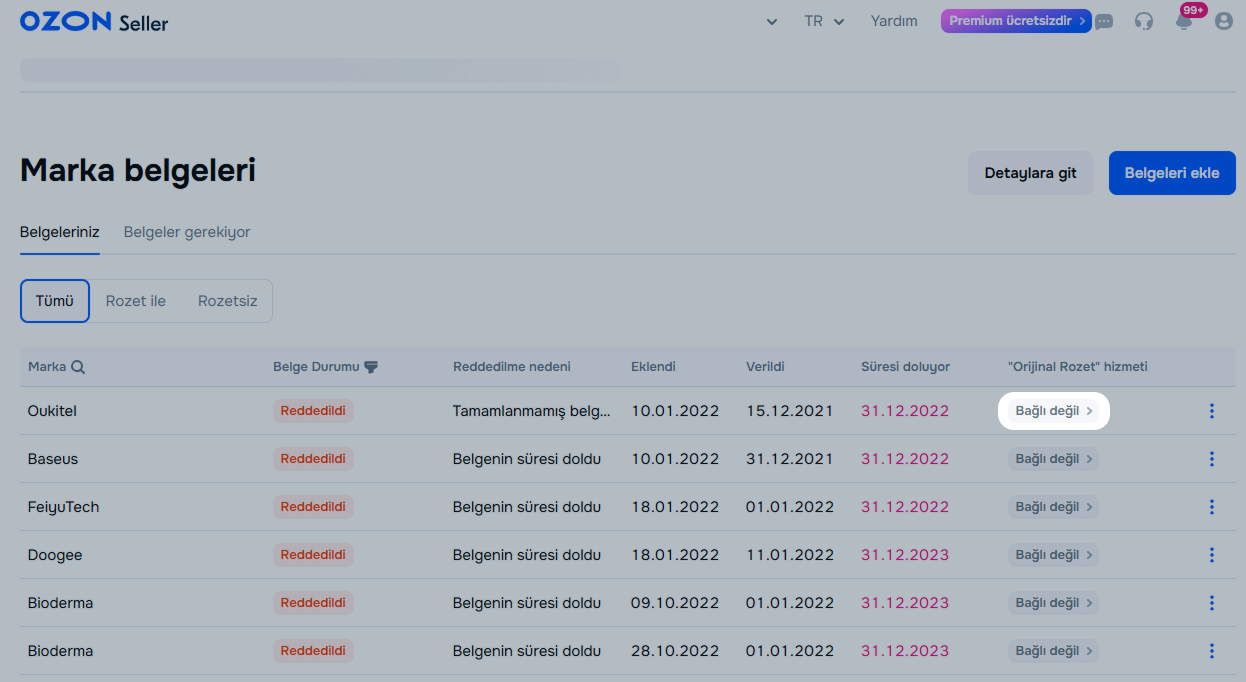Click the FeiyuTech brand name
The height and width of the screenshot is (682, 1246).
pyautogui.click(x=64, y=507)
